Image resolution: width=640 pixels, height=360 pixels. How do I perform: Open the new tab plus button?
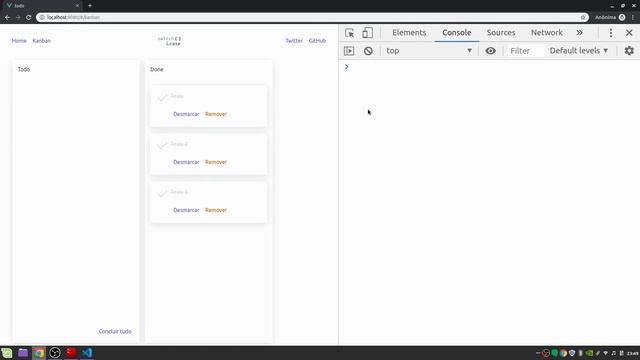[90, 6]
